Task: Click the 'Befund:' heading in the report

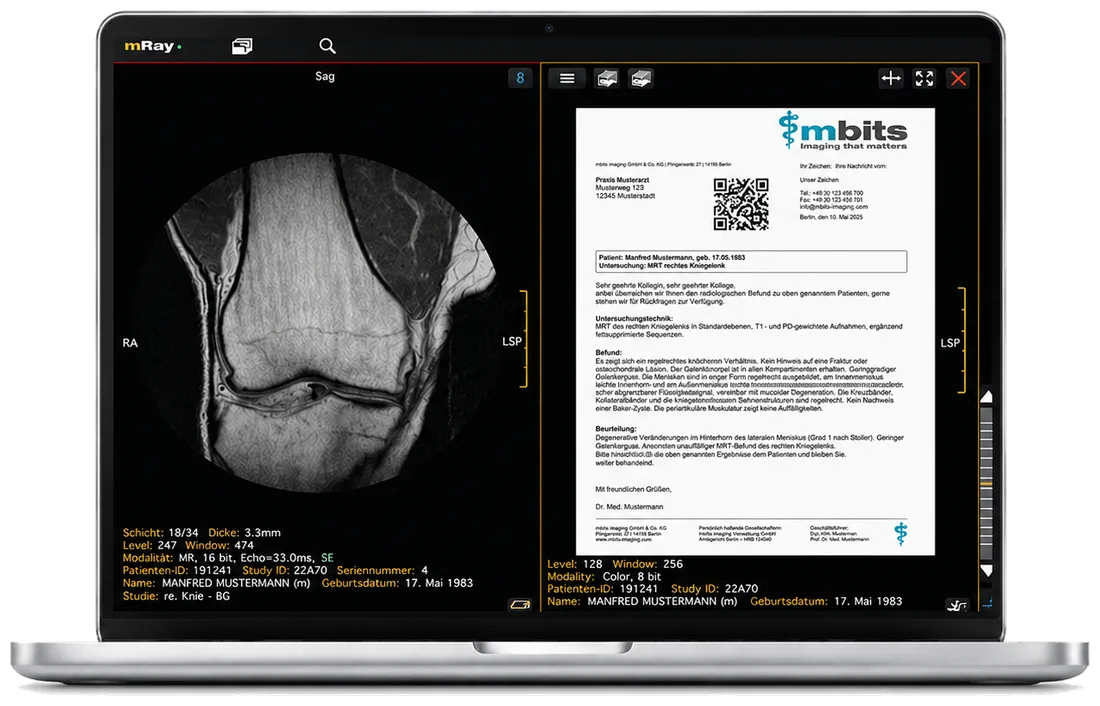Action: (609, 353)
